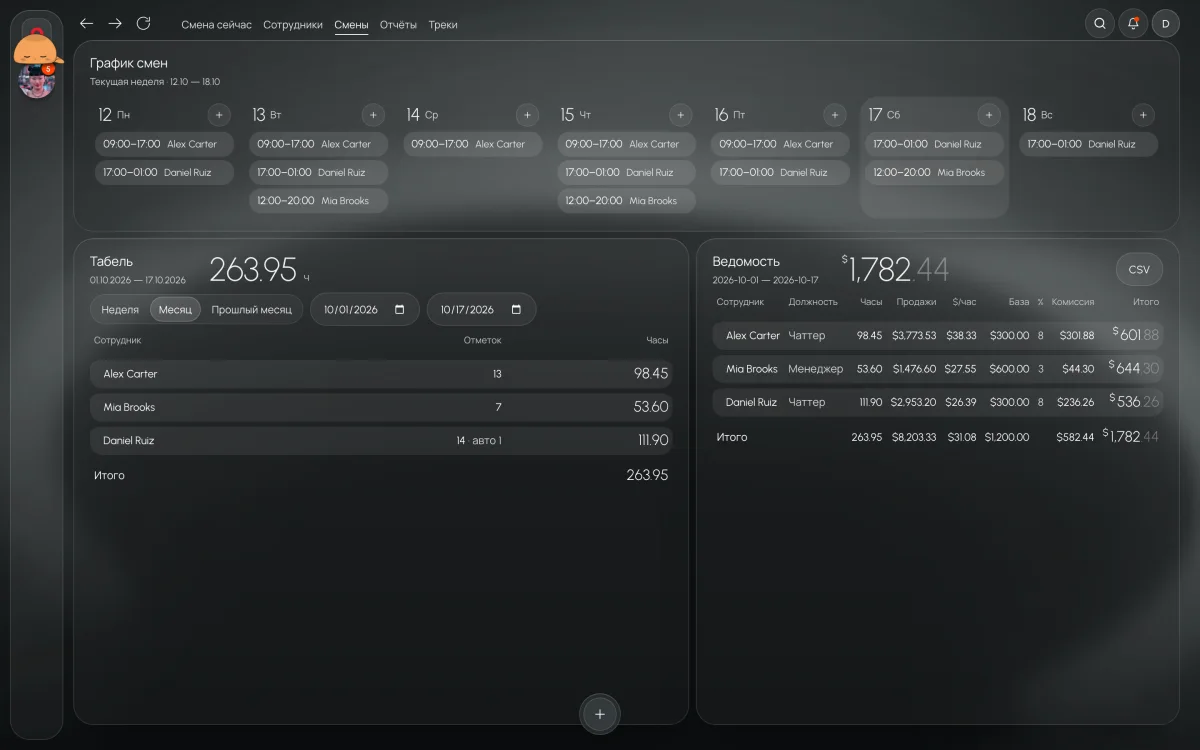This screenshot has width=1200, height=750.
Task: Open the calendar picker for 10/01/2026 date
Action: [400, 310]
